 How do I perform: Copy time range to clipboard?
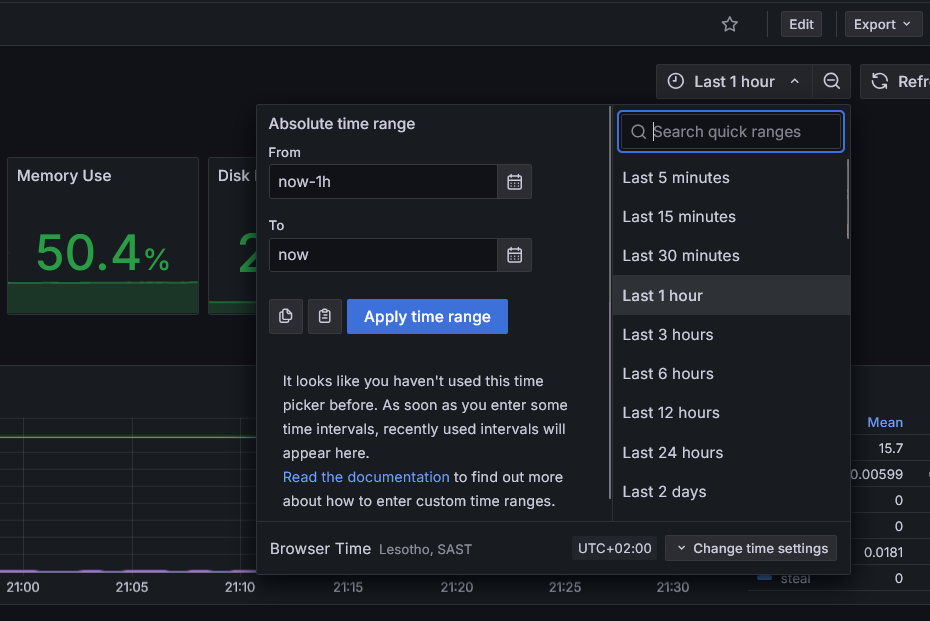coord(286,317)
